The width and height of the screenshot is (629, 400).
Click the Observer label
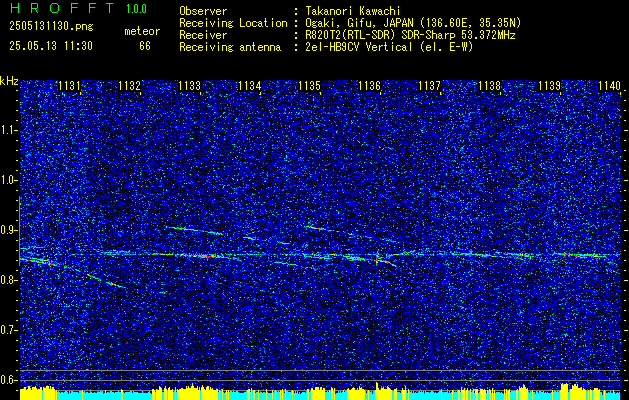[203, 11]
